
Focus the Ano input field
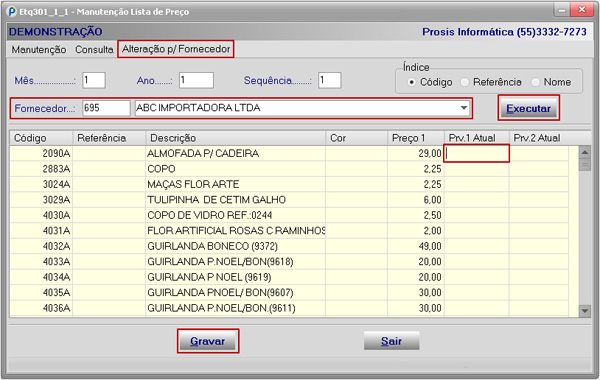(x=196, y=80)
